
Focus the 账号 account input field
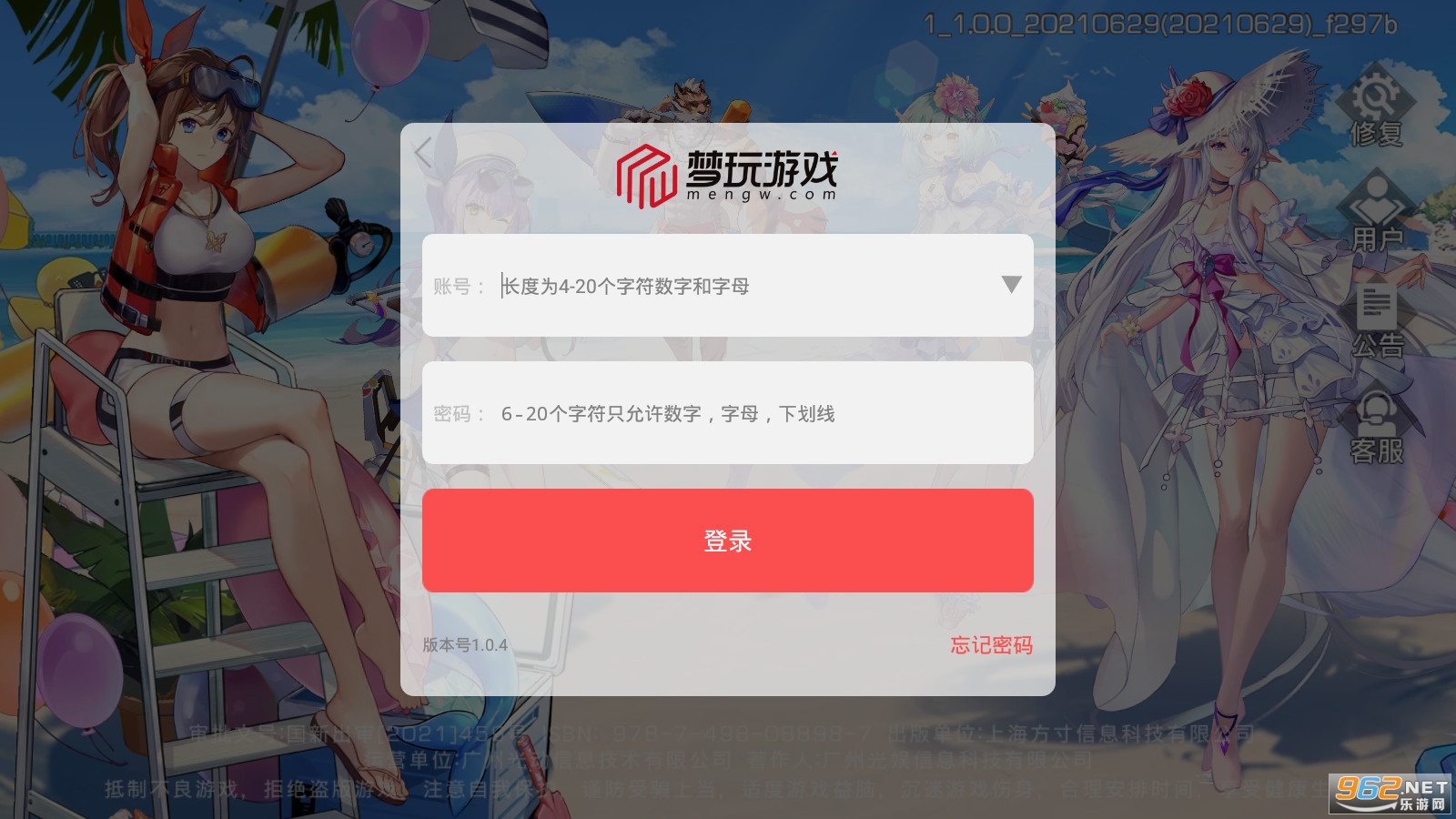tap(728, 286)
